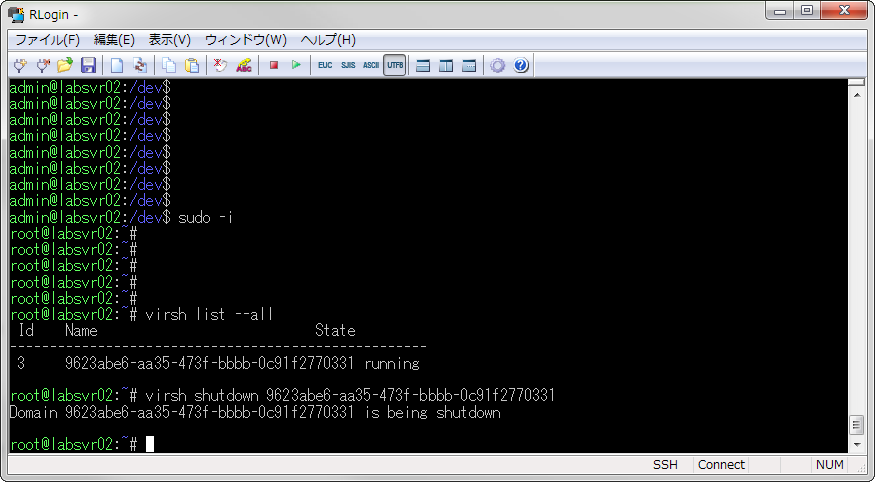
Task: Click the RLogin title bar app icon
Action: (16, 15)
